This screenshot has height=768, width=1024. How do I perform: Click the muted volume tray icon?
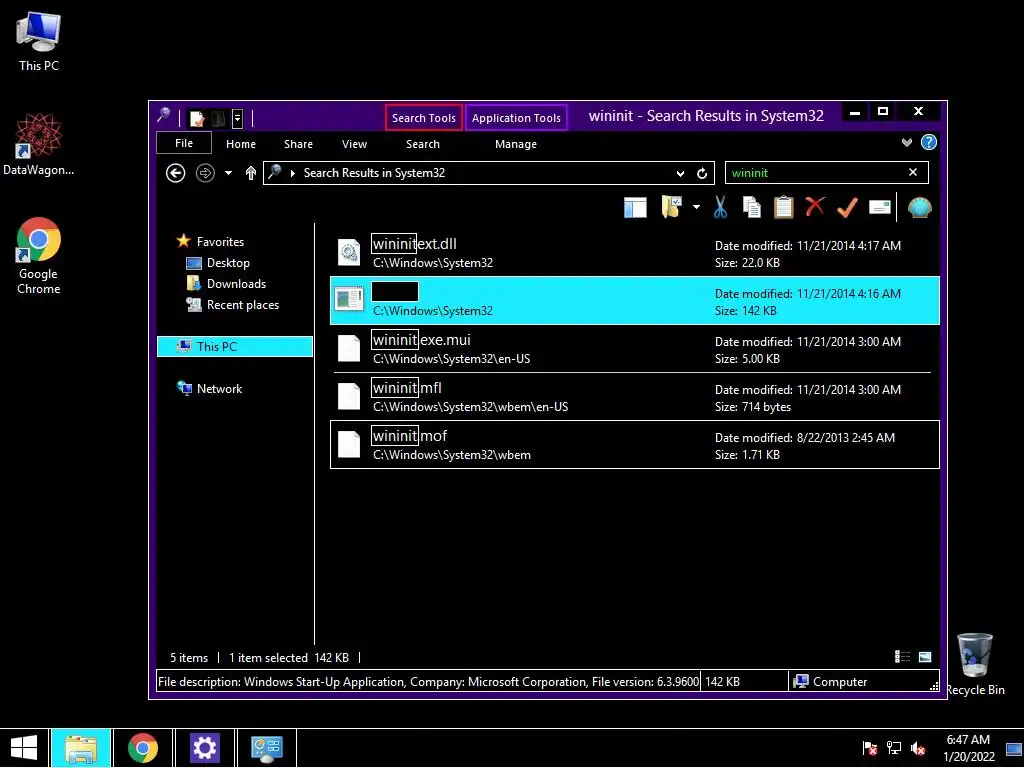(918, 748)
